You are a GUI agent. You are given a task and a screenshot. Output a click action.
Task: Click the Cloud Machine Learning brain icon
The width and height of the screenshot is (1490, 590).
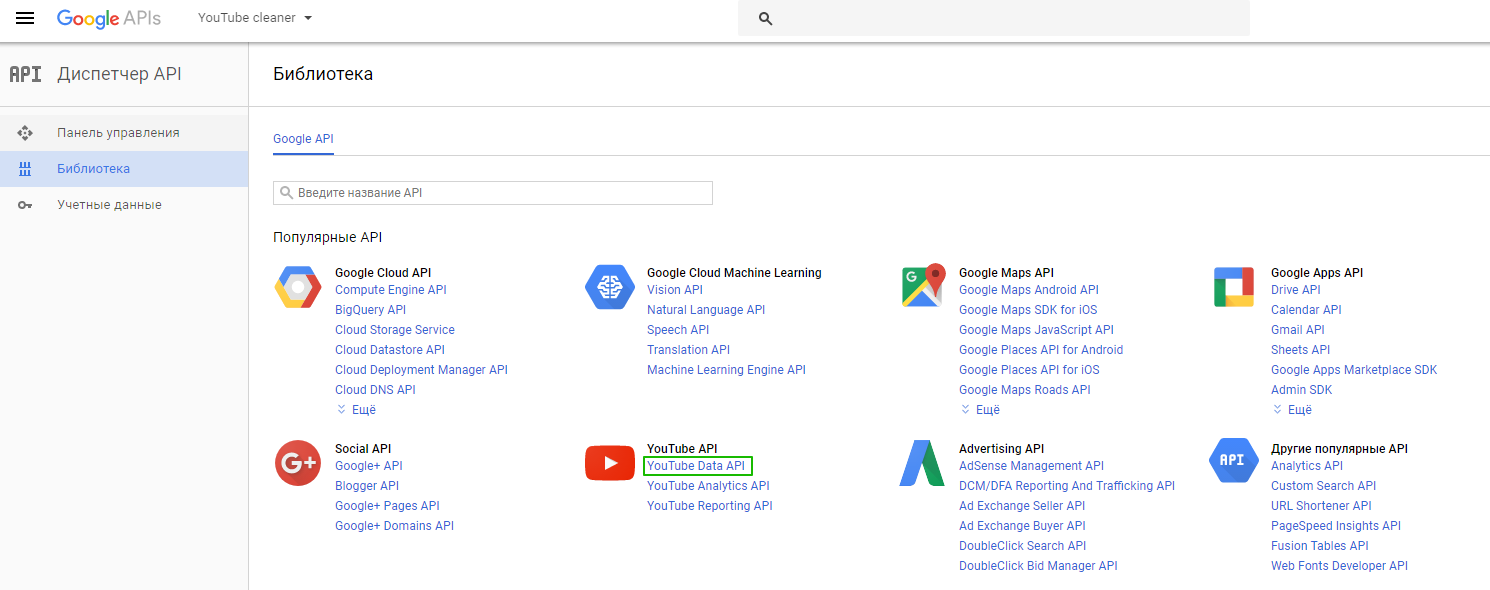(610, 288)
